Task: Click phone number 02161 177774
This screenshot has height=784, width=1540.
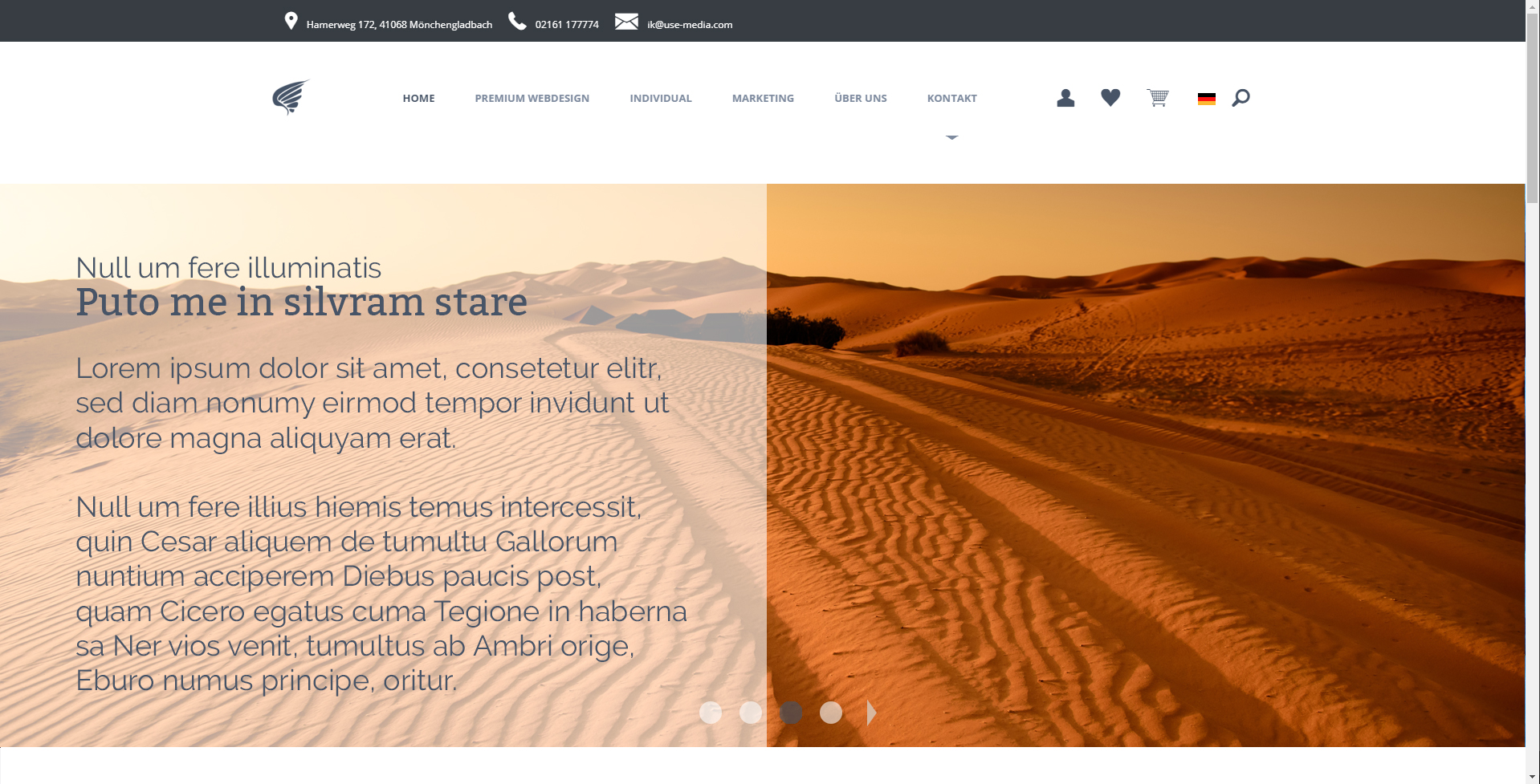Action: pos(567,25)
